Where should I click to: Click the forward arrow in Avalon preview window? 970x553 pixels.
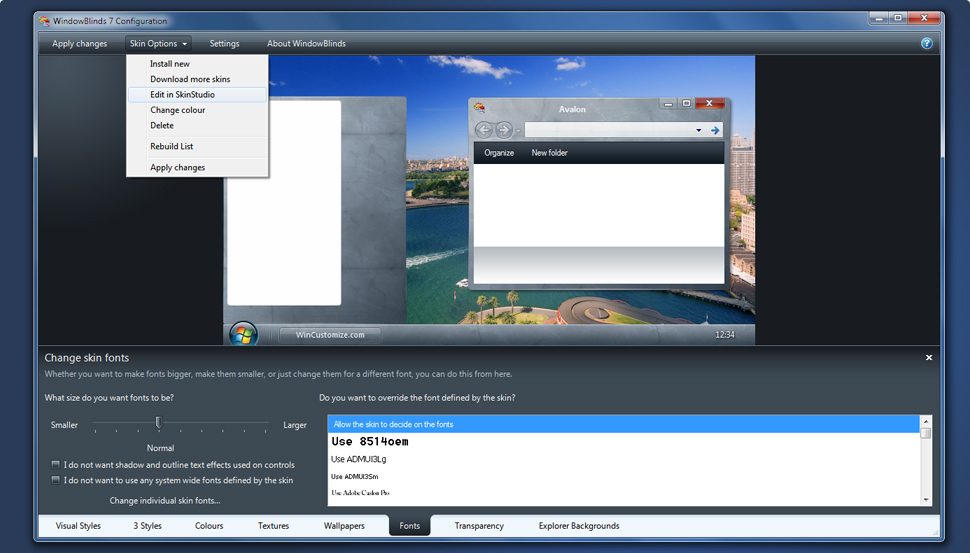pyautogui.click(x=504, y=130)
